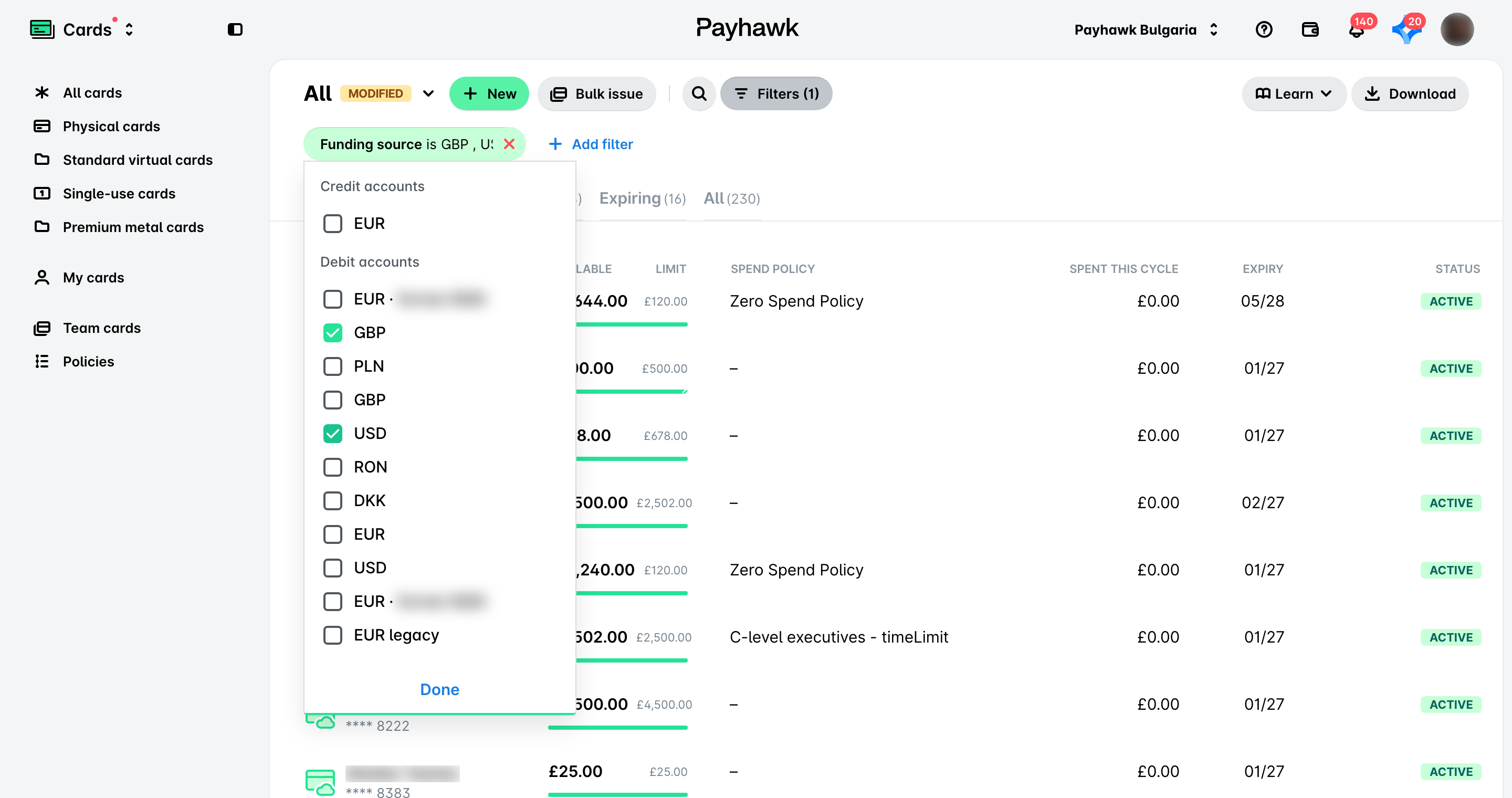Click the virtual card icon for 8383
Viewport: 1512px width, 798px height.
[320, 782]
